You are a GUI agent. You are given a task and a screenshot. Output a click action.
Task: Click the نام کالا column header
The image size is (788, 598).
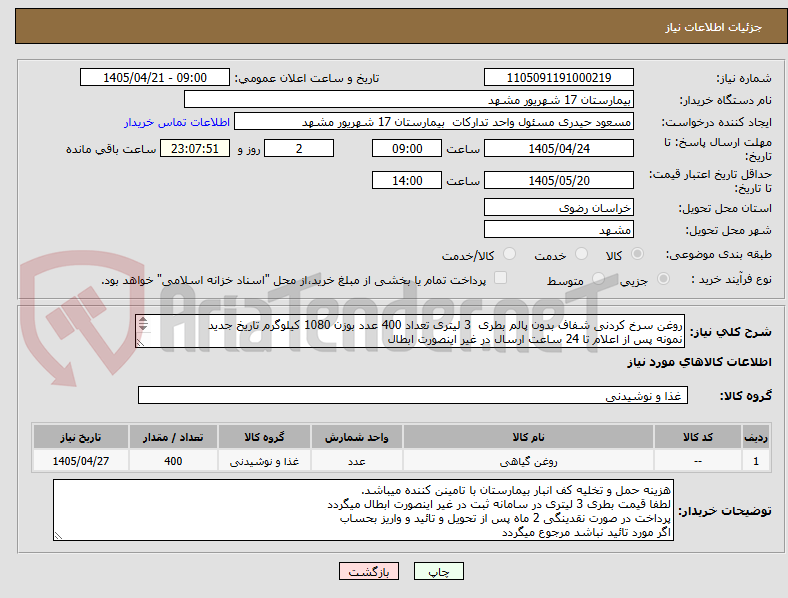click(528, 437)
